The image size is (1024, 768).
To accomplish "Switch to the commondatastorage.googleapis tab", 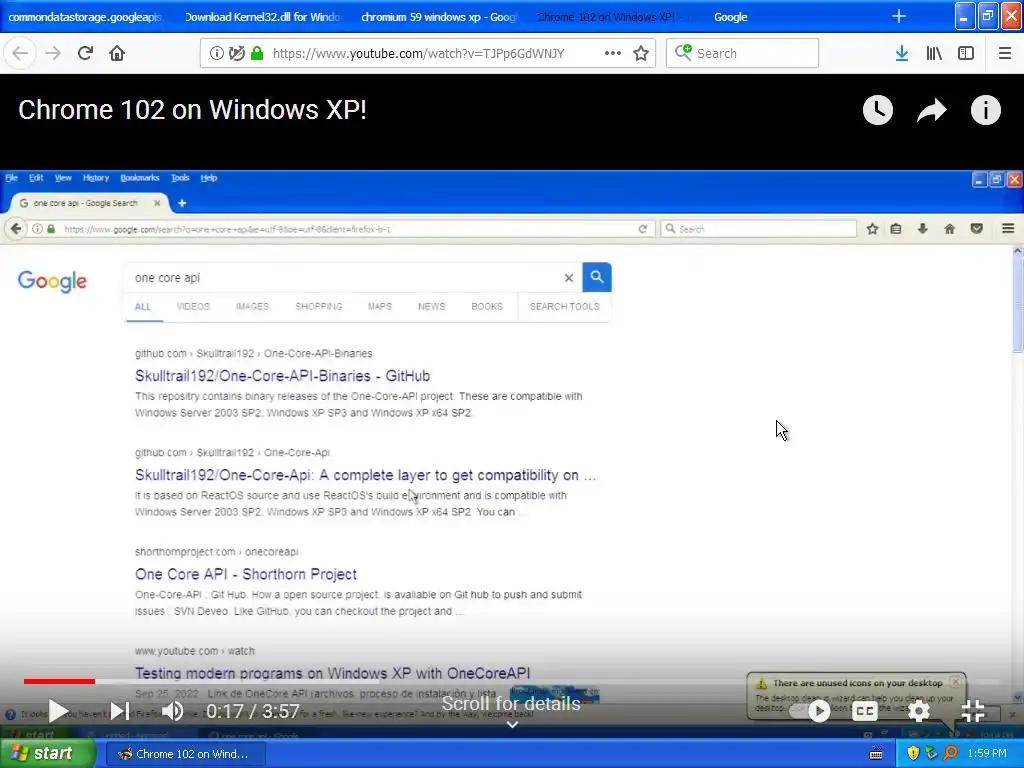I will [85, 17].
